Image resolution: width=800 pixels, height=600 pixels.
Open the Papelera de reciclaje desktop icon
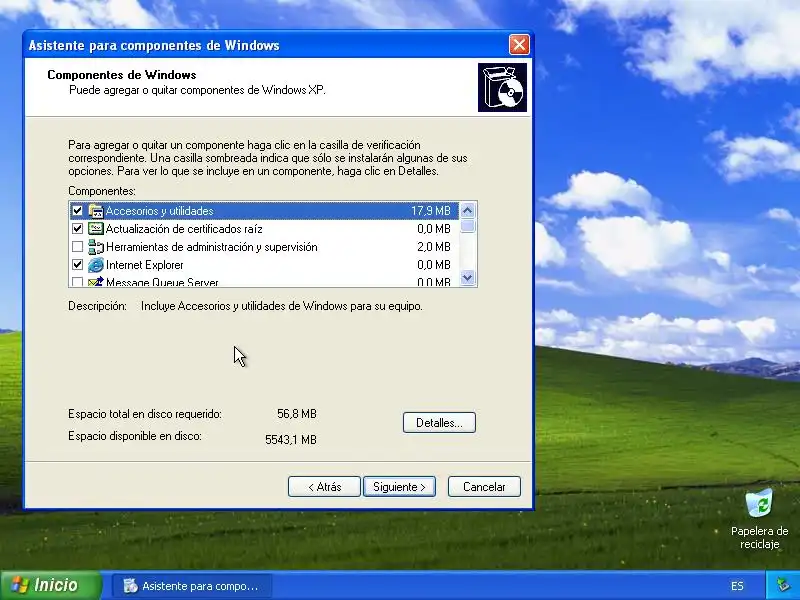pos(759,504)
